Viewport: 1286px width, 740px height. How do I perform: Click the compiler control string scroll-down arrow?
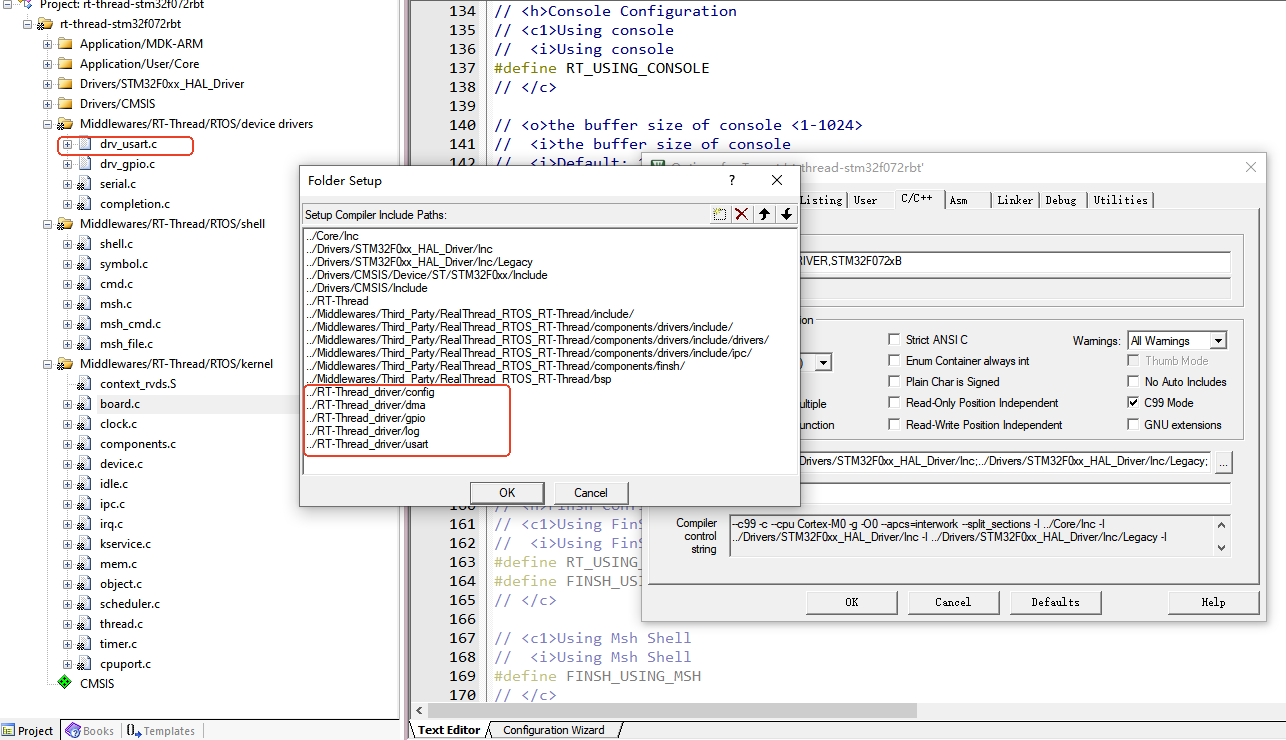coord(1220,547)
